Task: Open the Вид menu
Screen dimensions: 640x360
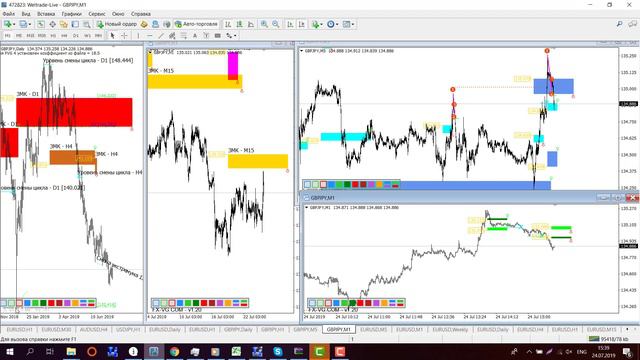Action: [26, 14]
